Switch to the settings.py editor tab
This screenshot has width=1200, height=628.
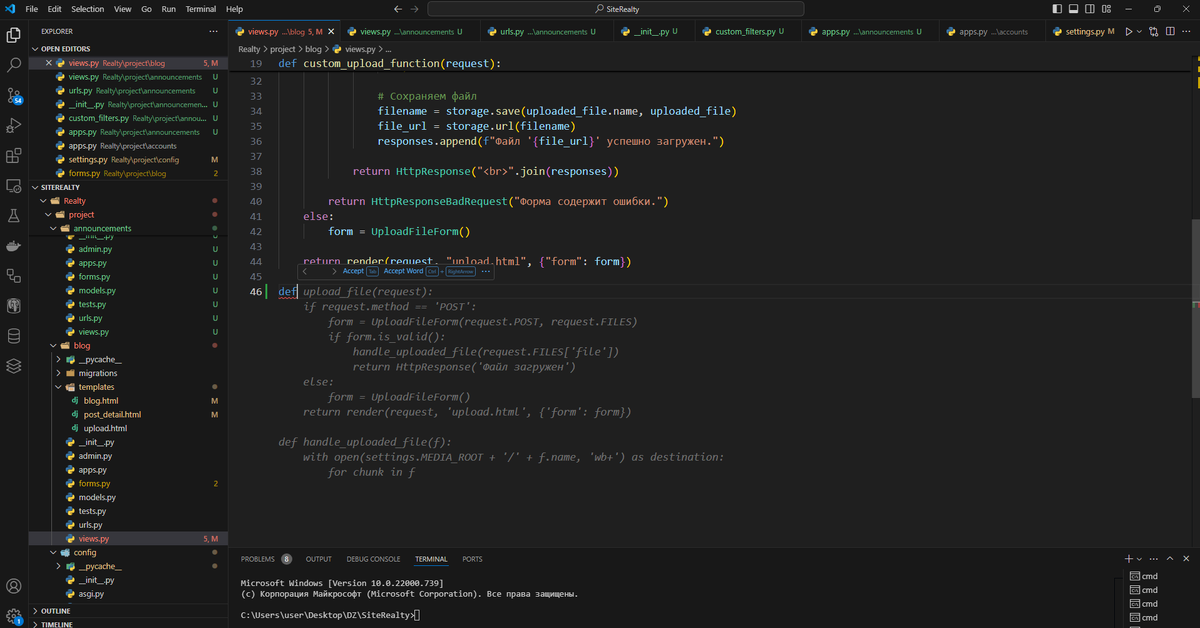[x=1083, y=32]
